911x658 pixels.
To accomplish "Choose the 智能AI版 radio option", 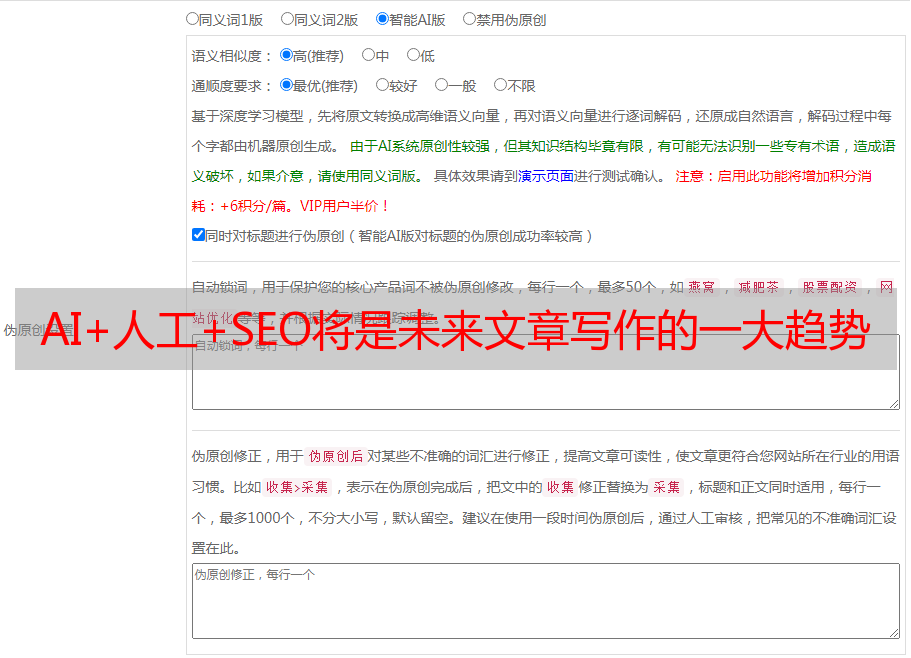I will coord(382,19).
